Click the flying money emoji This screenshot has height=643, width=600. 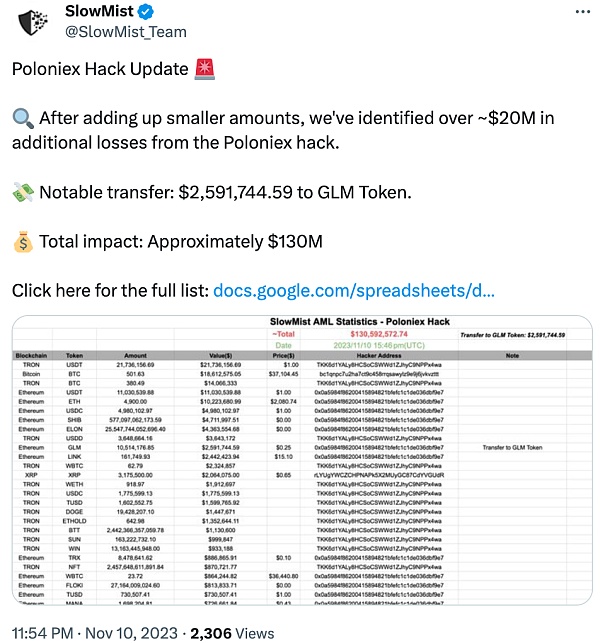pos(23,192)
